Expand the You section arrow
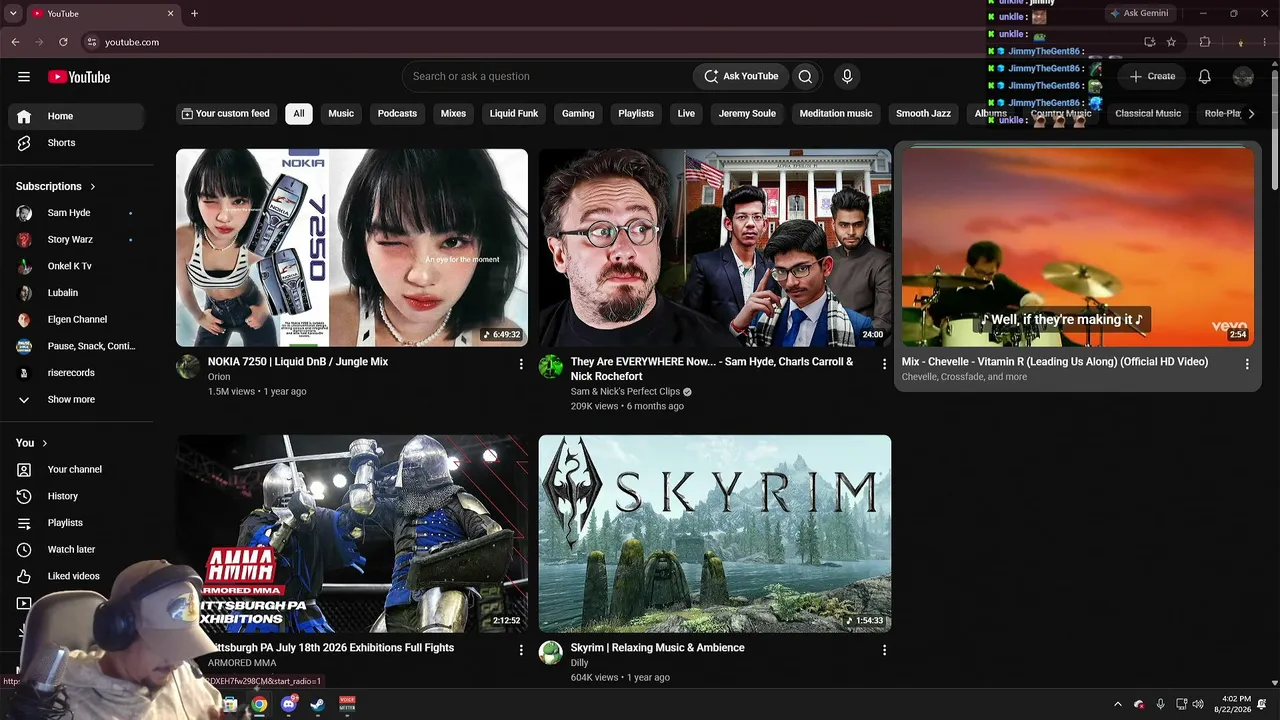Screen dimensions: 1280x720 (44, 443)
